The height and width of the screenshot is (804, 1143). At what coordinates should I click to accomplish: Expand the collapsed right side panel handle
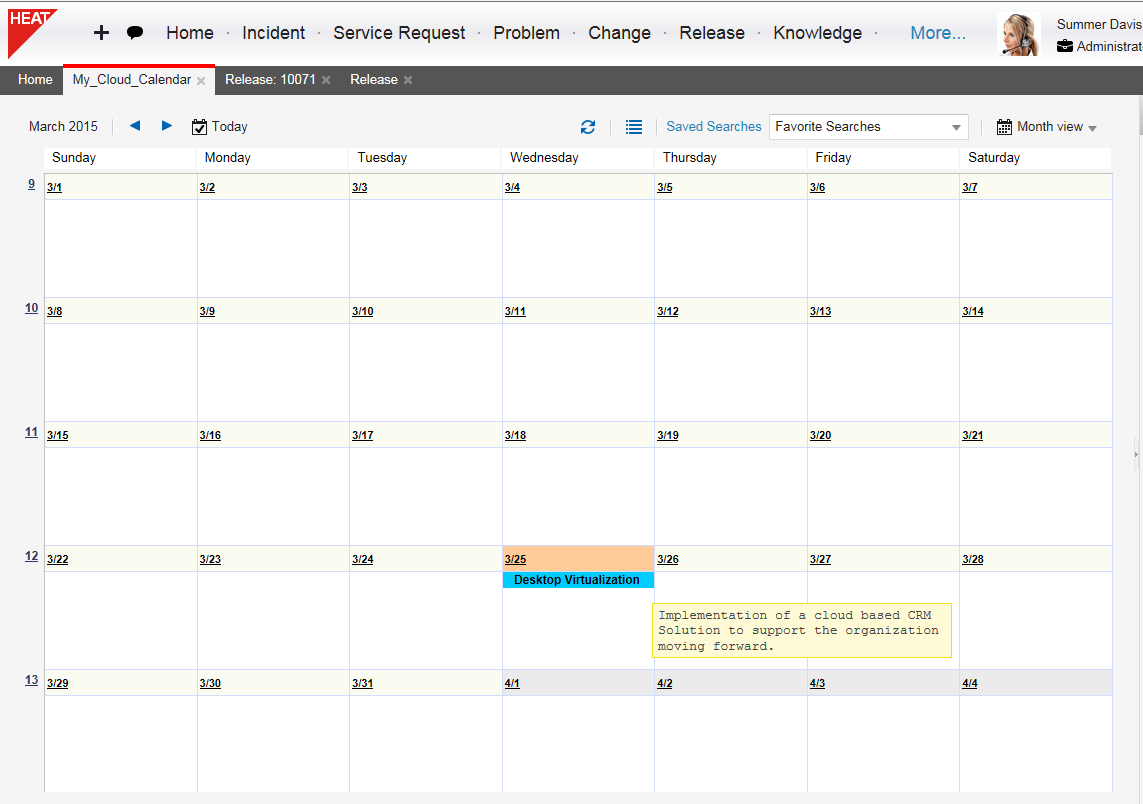[x=1136, y=454]
